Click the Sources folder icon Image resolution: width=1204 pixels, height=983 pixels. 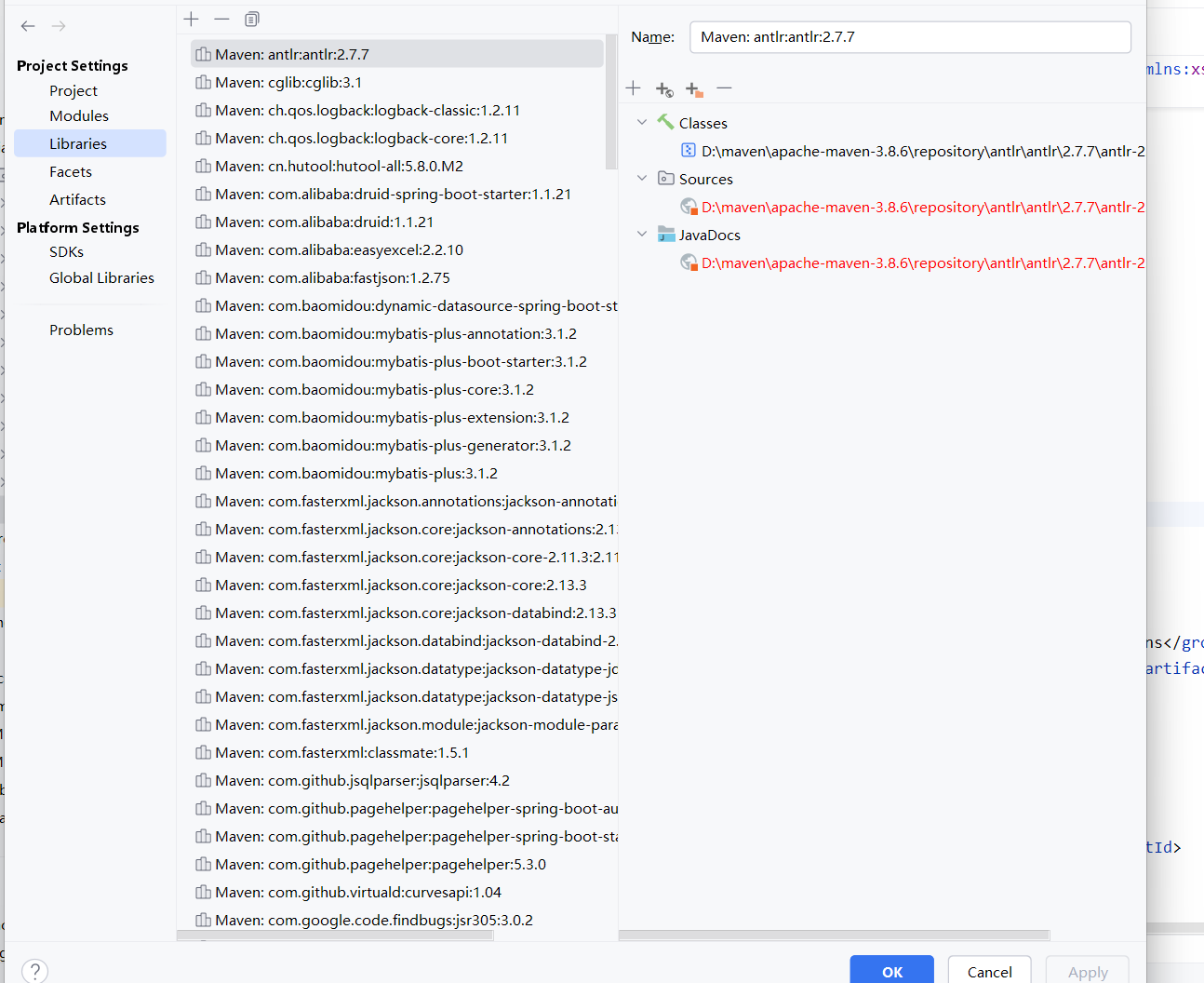pos(666,178)
